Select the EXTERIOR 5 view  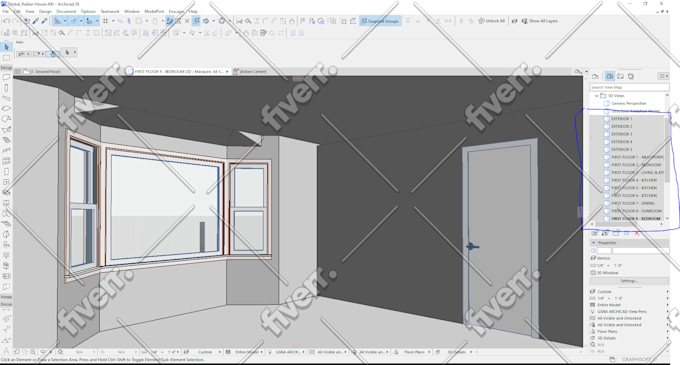621,149
